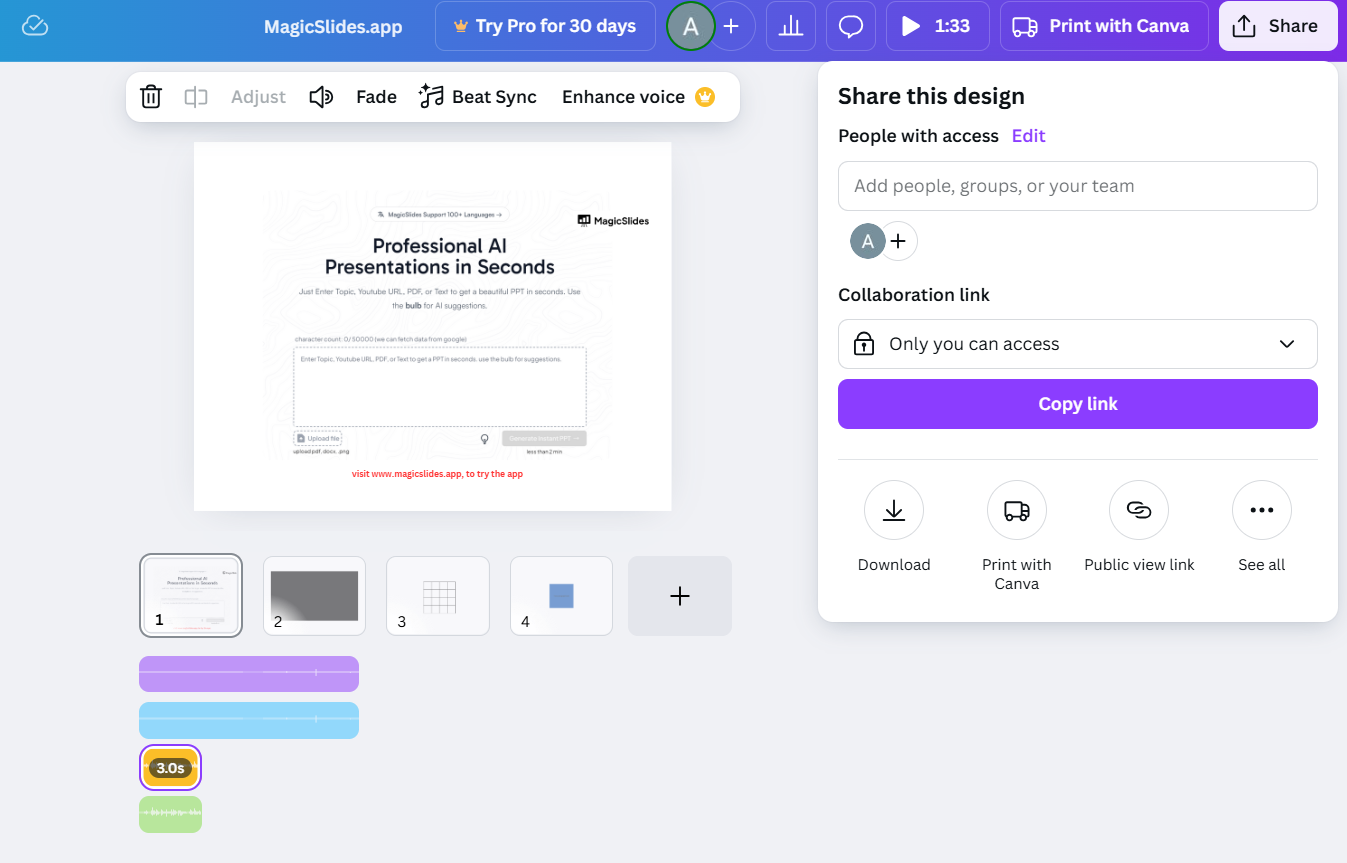Delete the selected audio with trash icon
The height and width of the screenshot is (863, 1347).
(x=151, y=97)
